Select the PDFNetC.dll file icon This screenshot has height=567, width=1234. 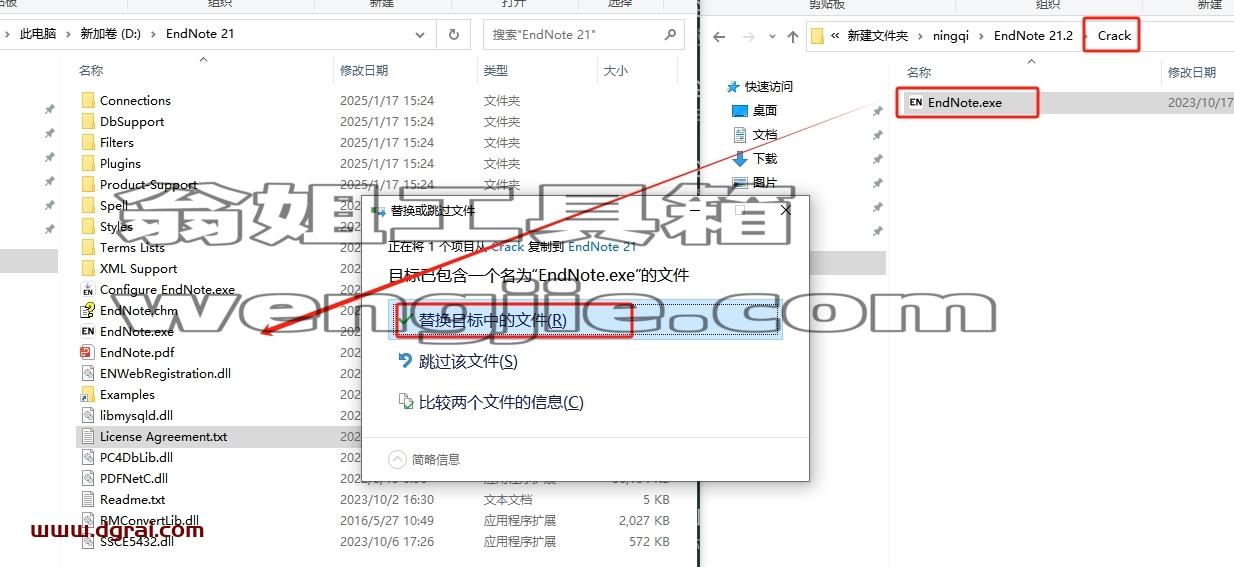click(88, 478)
